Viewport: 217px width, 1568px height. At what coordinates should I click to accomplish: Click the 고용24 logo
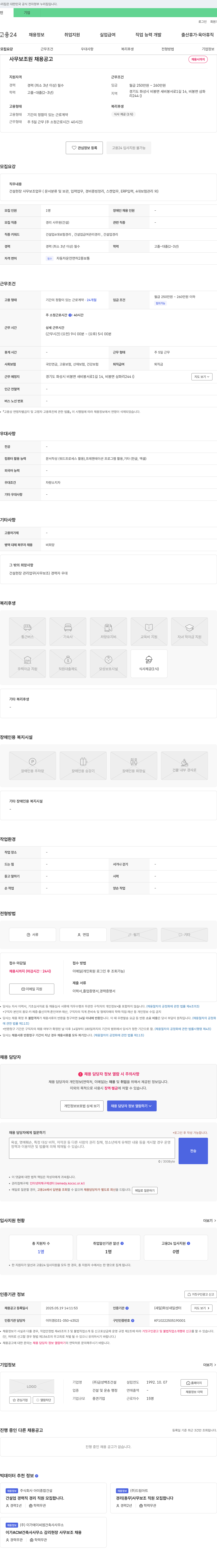coord(9,35)
